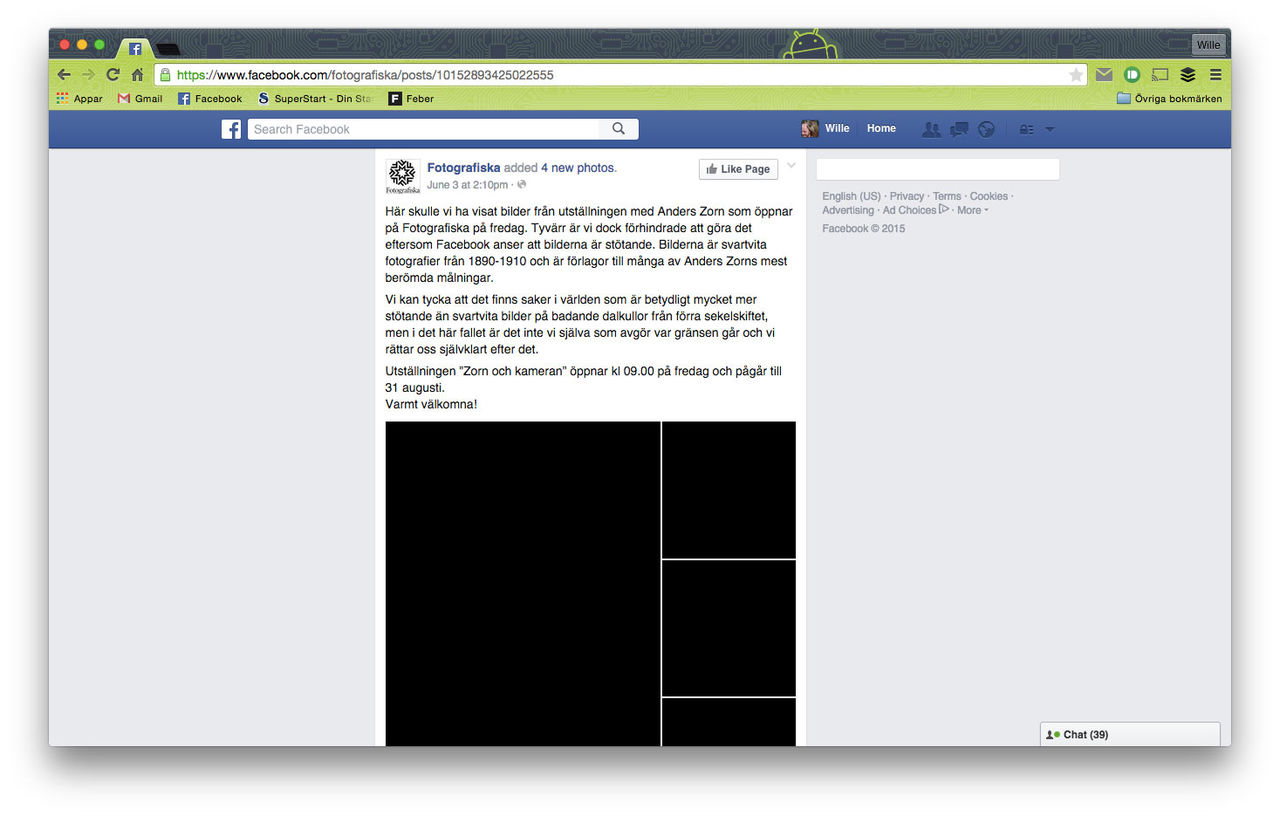
Task: Open the middle right black photo thumbnail
Action: coord(729,628)
